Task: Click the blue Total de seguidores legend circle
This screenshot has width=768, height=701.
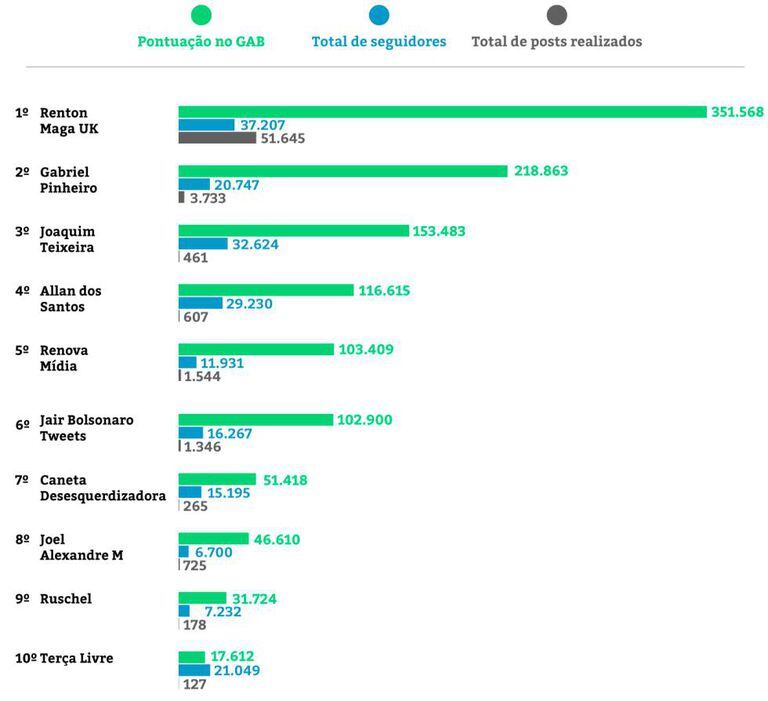Action: click(379, 15)
